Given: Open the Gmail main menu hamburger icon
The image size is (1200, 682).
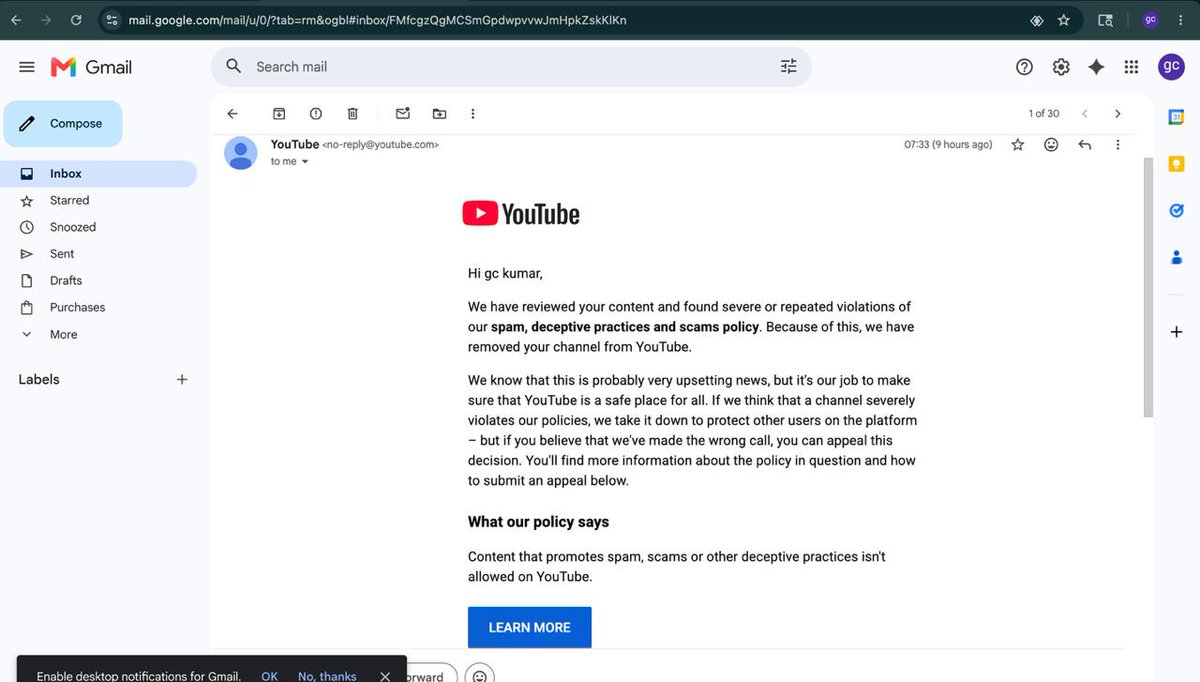Looking at the screenshot, I should coord(27,67).
